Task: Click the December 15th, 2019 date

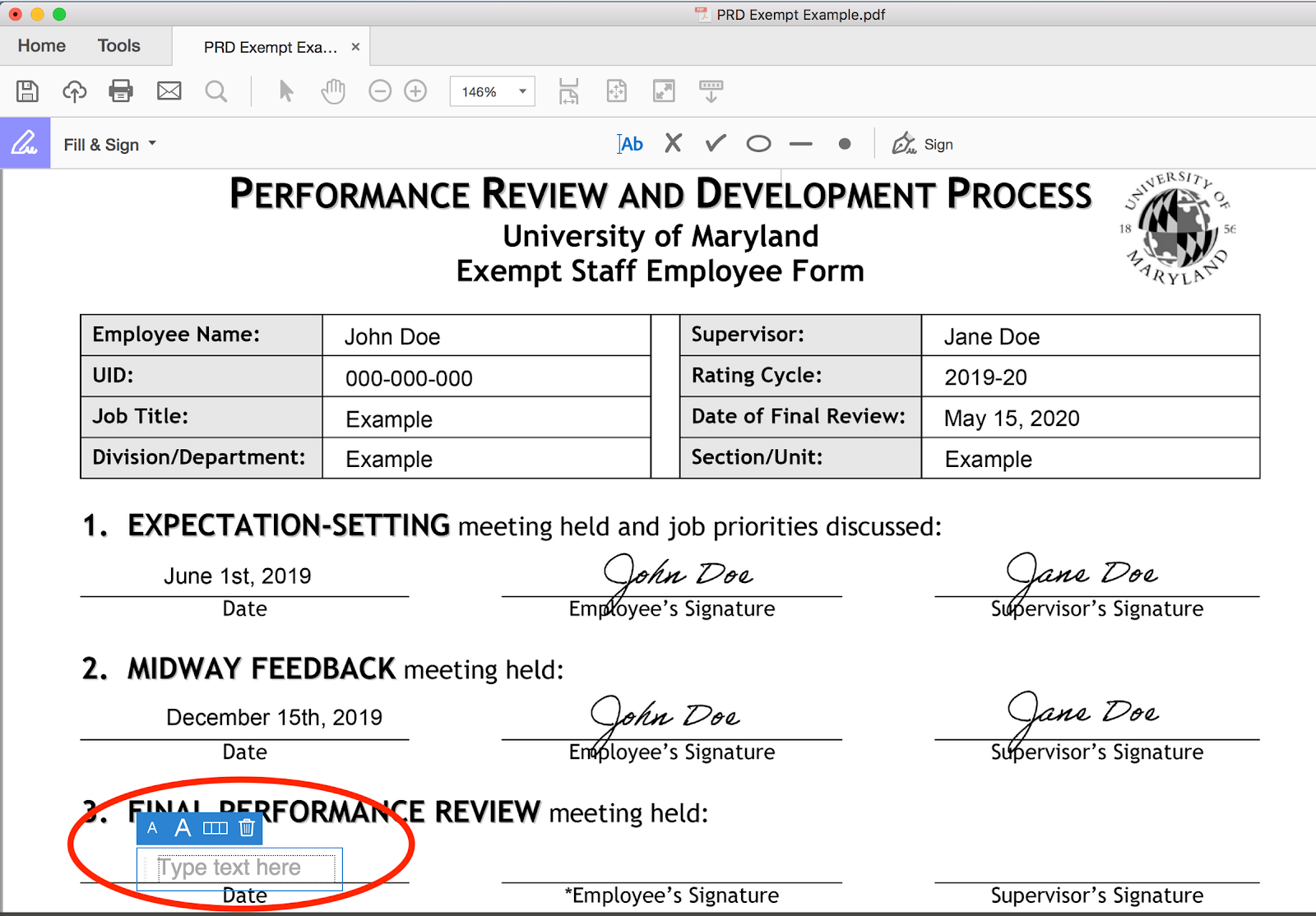Action: click(275, 717)
